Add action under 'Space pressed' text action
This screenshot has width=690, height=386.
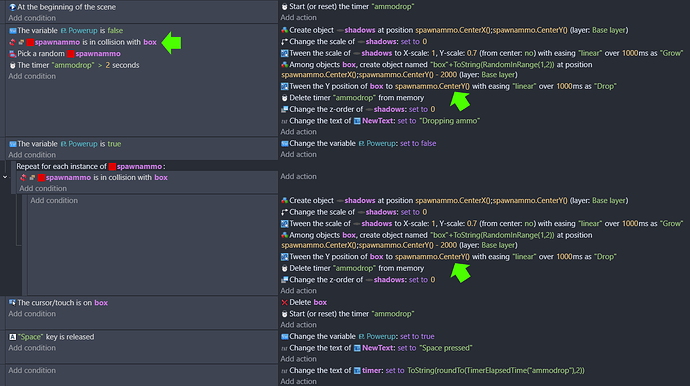point(298,359)
